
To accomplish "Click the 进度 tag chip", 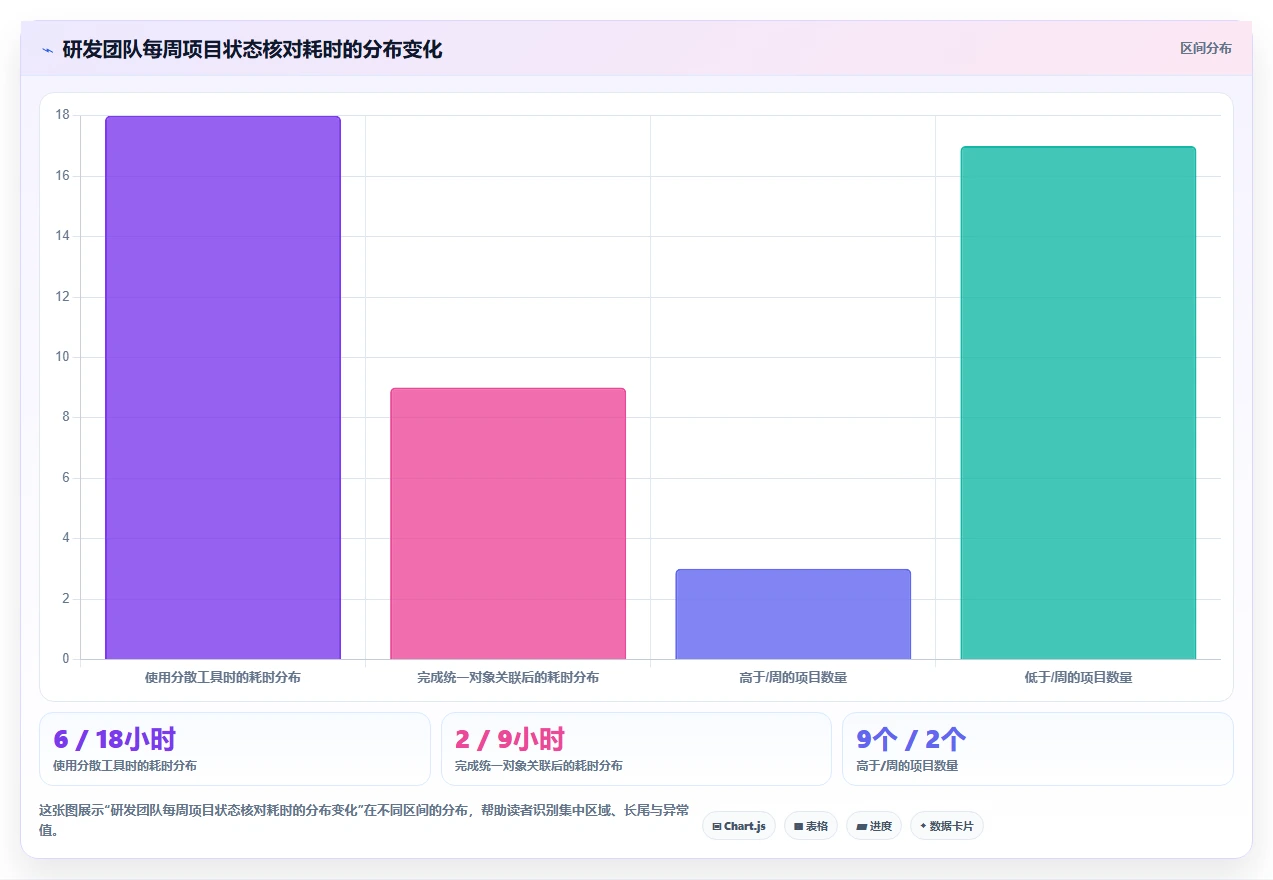I will [x=874, y=826].
